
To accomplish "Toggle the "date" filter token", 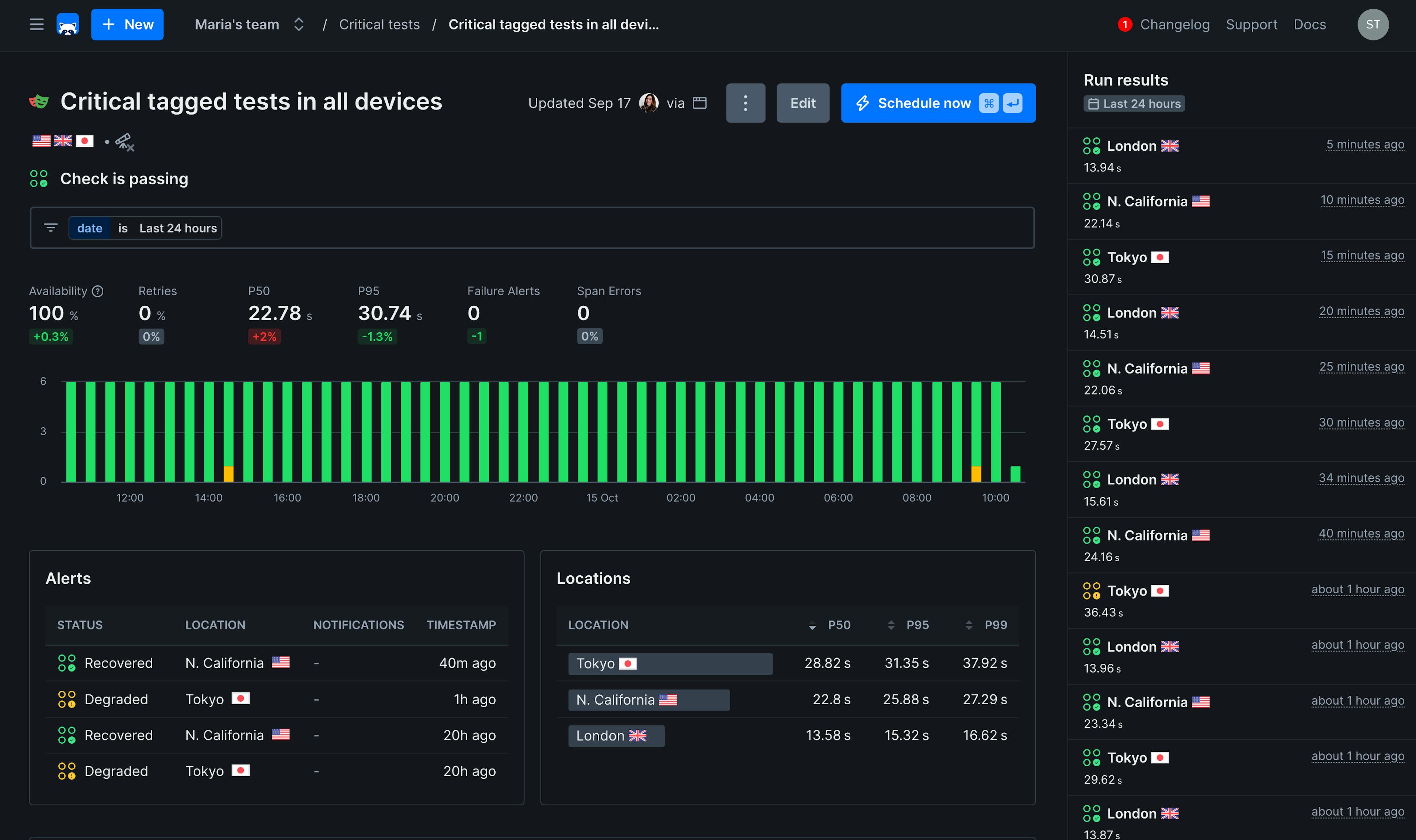I will 90,228.
